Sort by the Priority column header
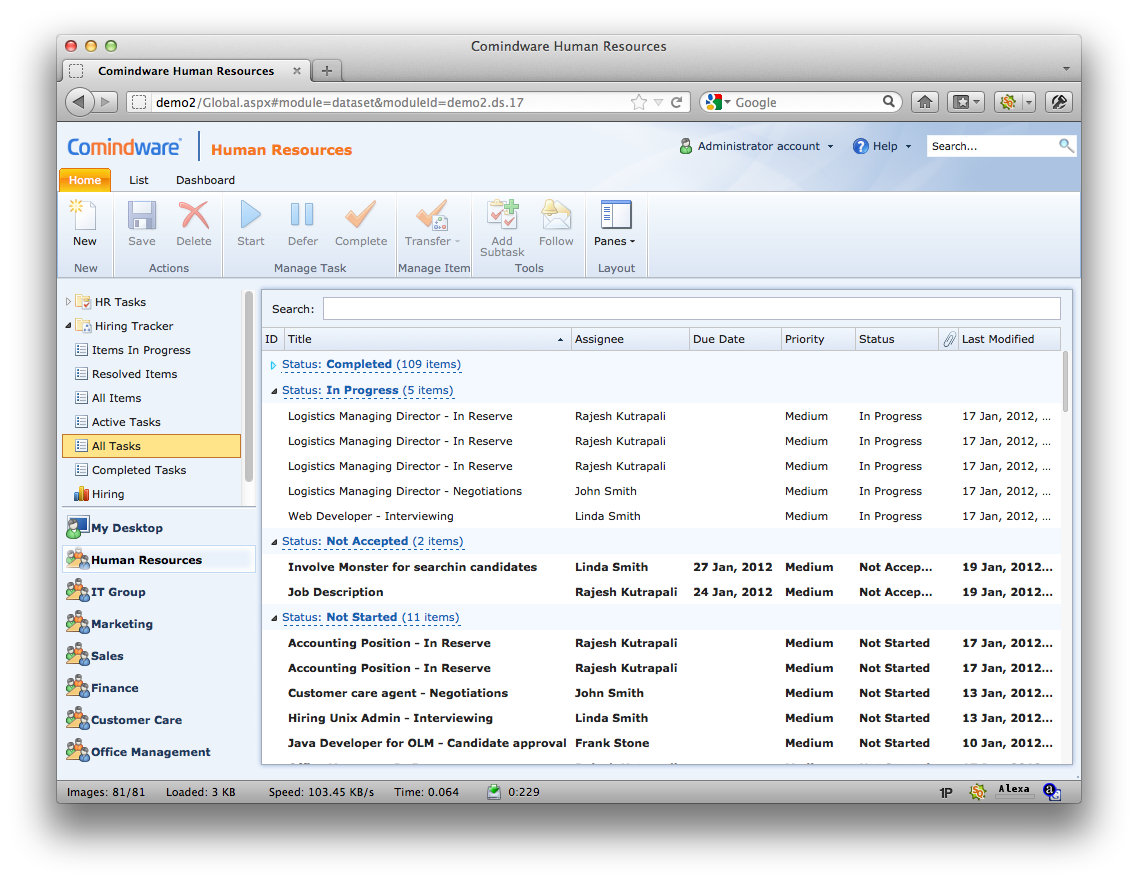The width and height of the screenshot is (1138, 882). [x=818, y=339]
